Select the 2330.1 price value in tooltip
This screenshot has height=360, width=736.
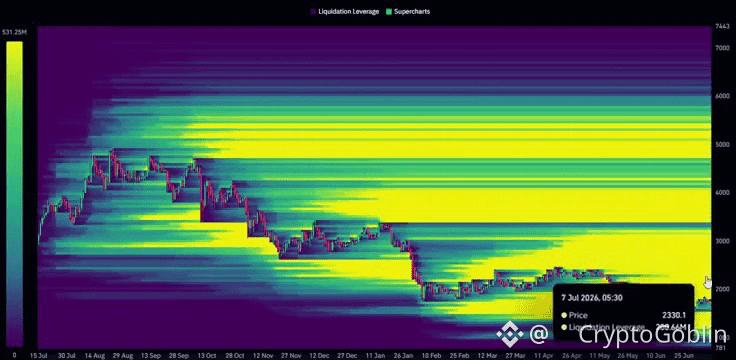point(673,315)
